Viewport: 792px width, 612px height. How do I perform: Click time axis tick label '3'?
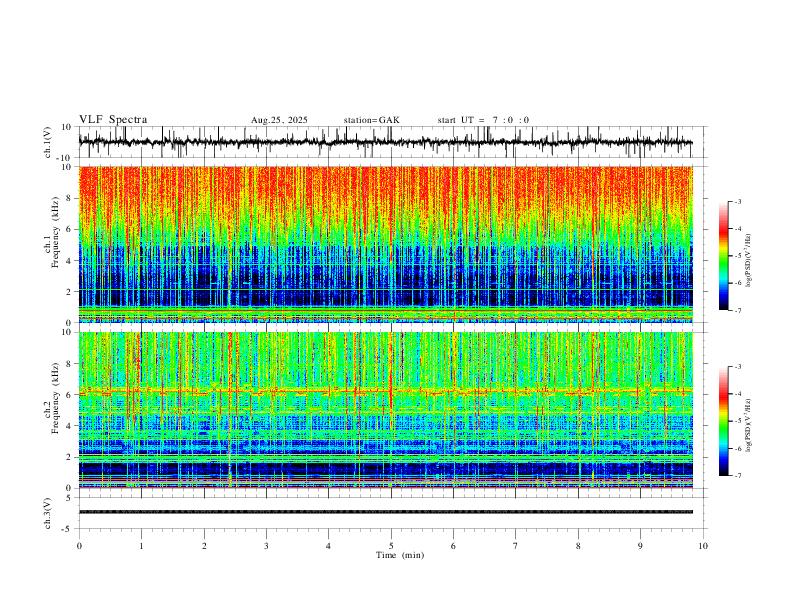coord(266,546)
